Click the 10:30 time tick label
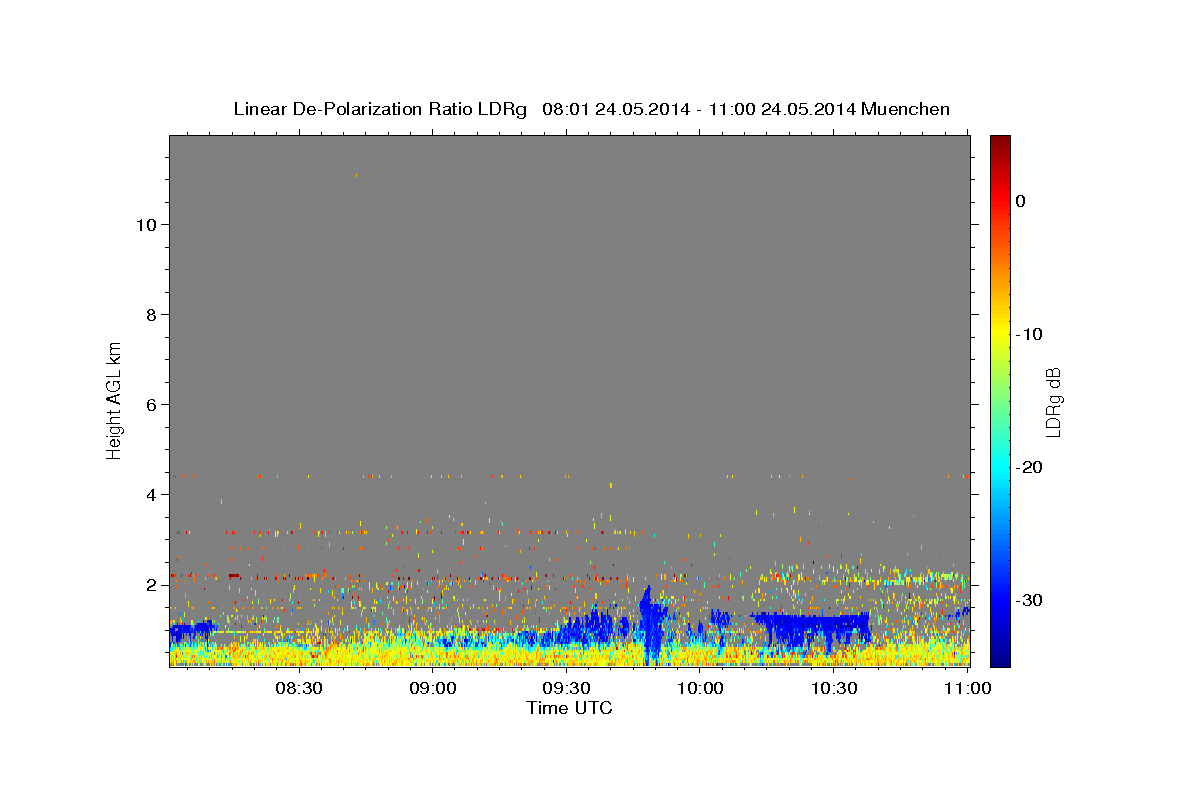1200x800 pixels. (x=834, y=688)
